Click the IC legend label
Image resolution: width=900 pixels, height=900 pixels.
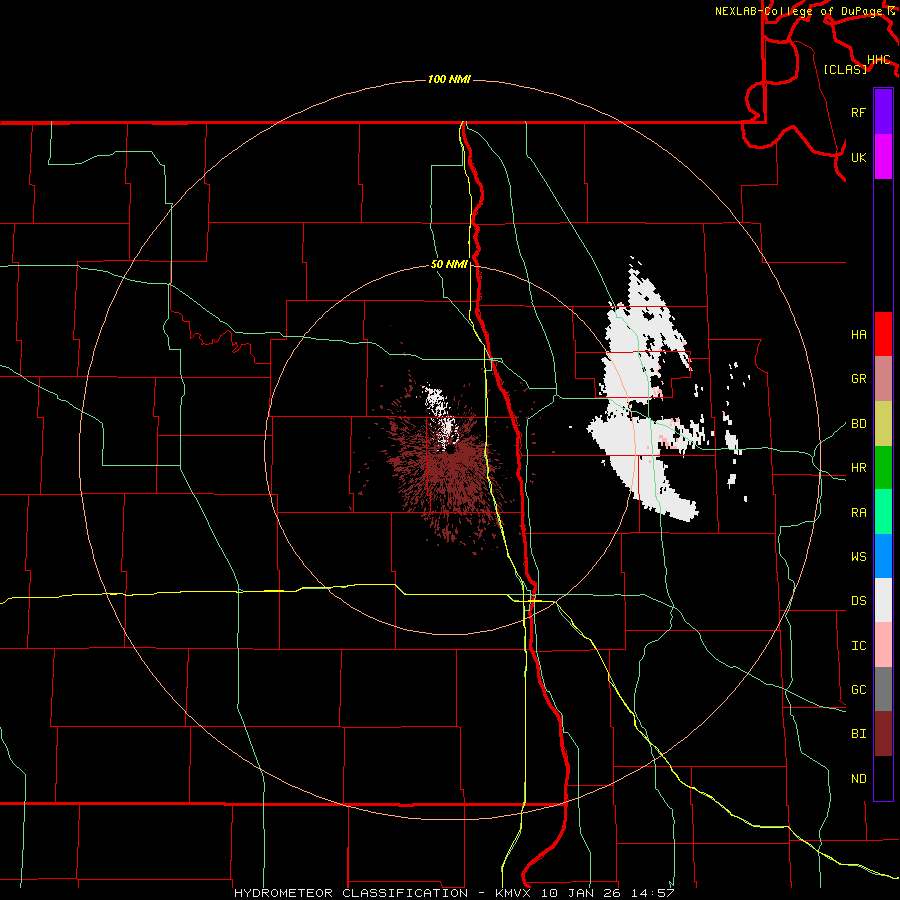click(x=858, y=646)
